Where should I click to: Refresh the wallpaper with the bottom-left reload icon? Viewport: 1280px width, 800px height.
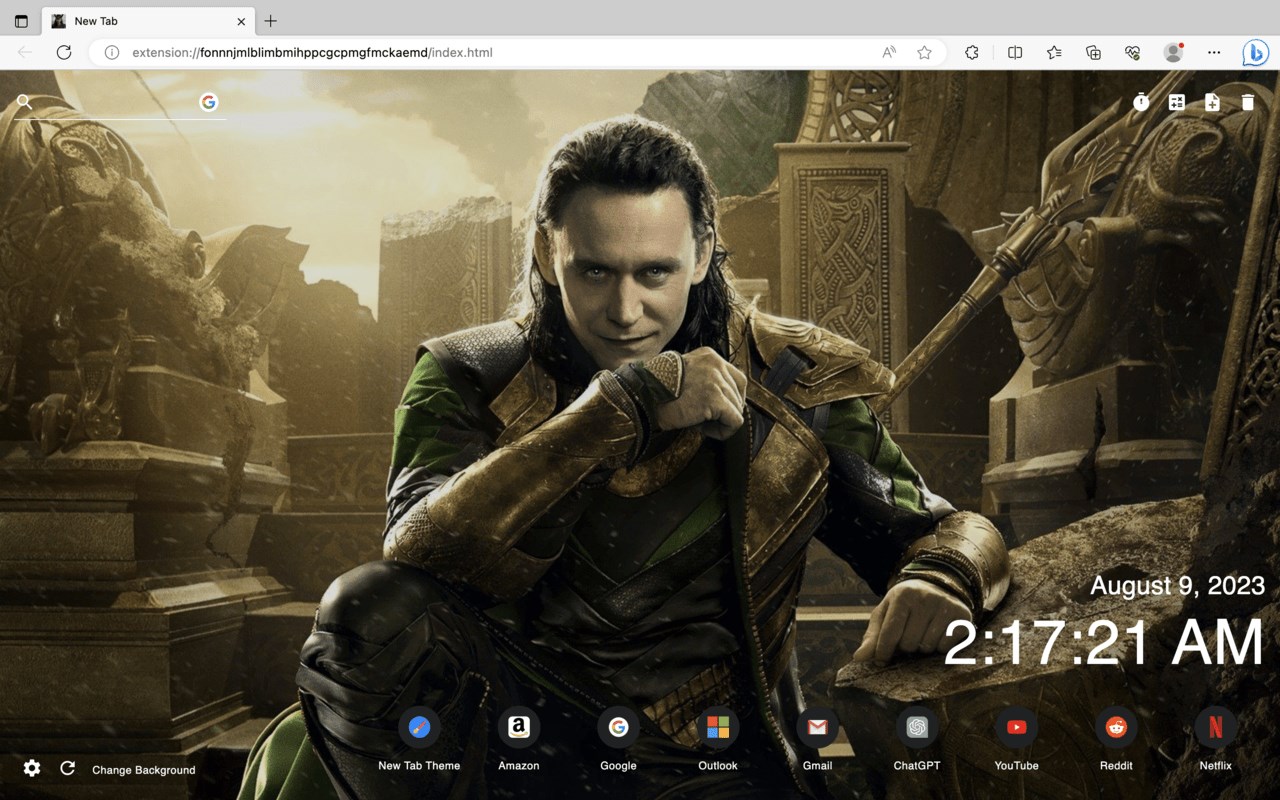(x=67, y=769)
